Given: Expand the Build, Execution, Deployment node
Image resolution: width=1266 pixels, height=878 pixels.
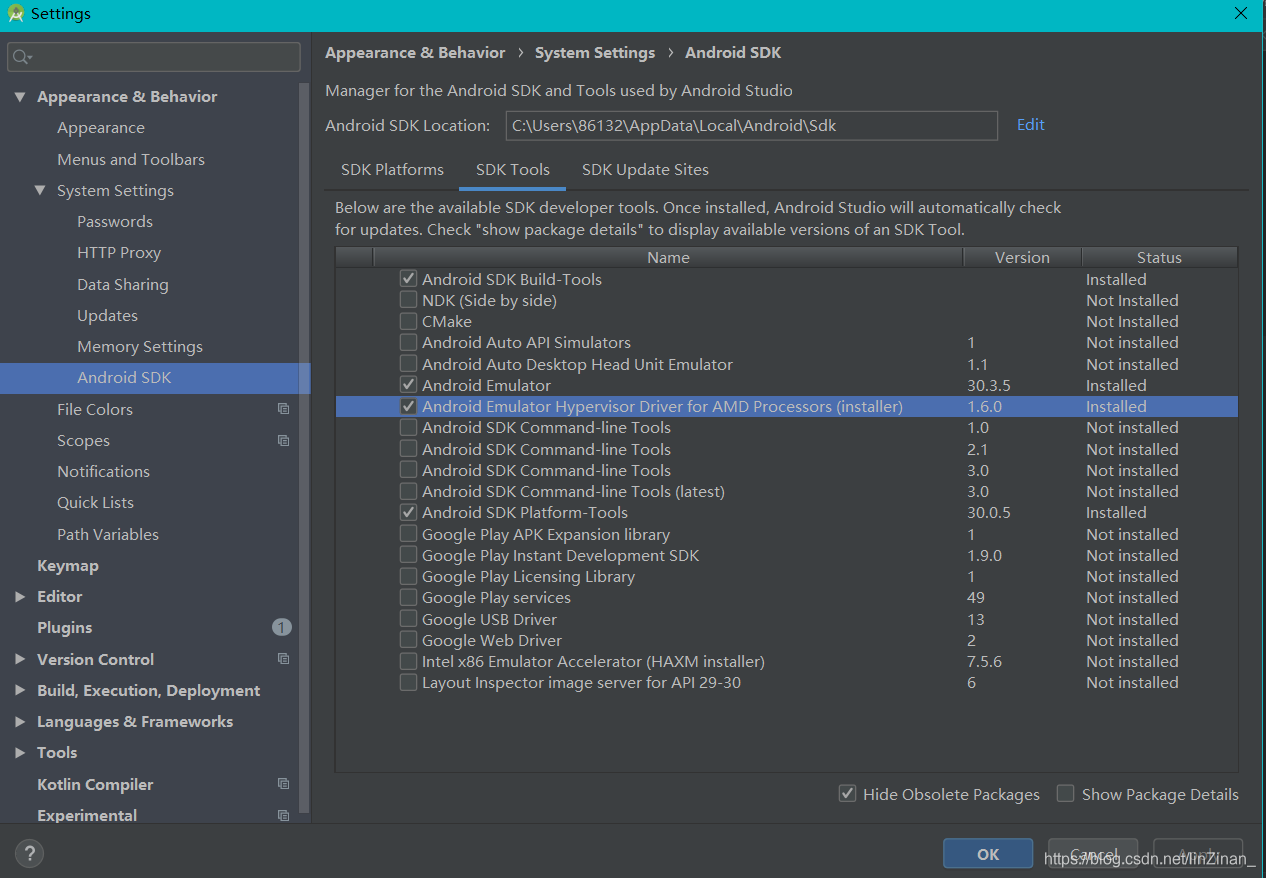Looking at the screenshot, I should [x=20, y=690].
